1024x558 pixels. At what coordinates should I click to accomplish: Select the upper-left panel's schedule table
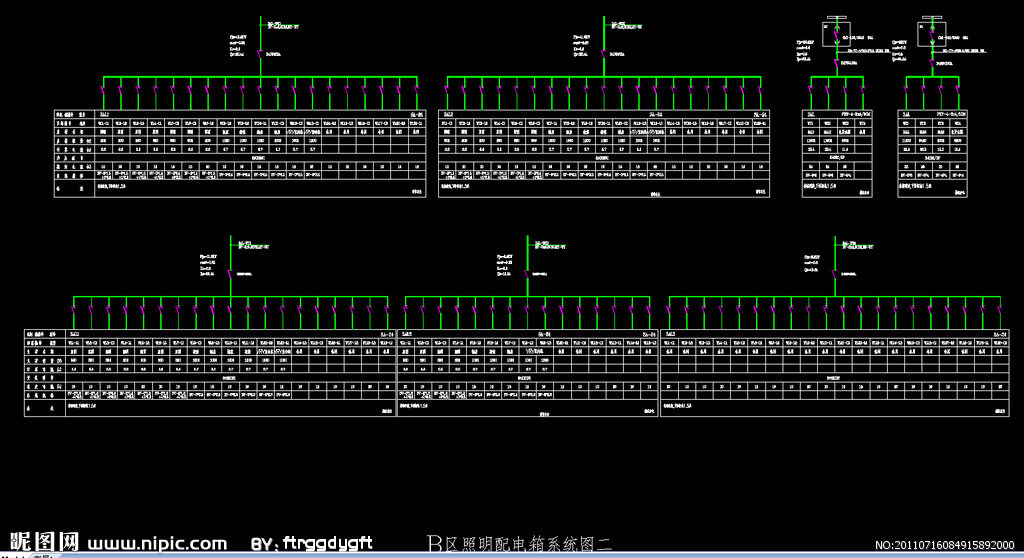click(x=240, y=154)
